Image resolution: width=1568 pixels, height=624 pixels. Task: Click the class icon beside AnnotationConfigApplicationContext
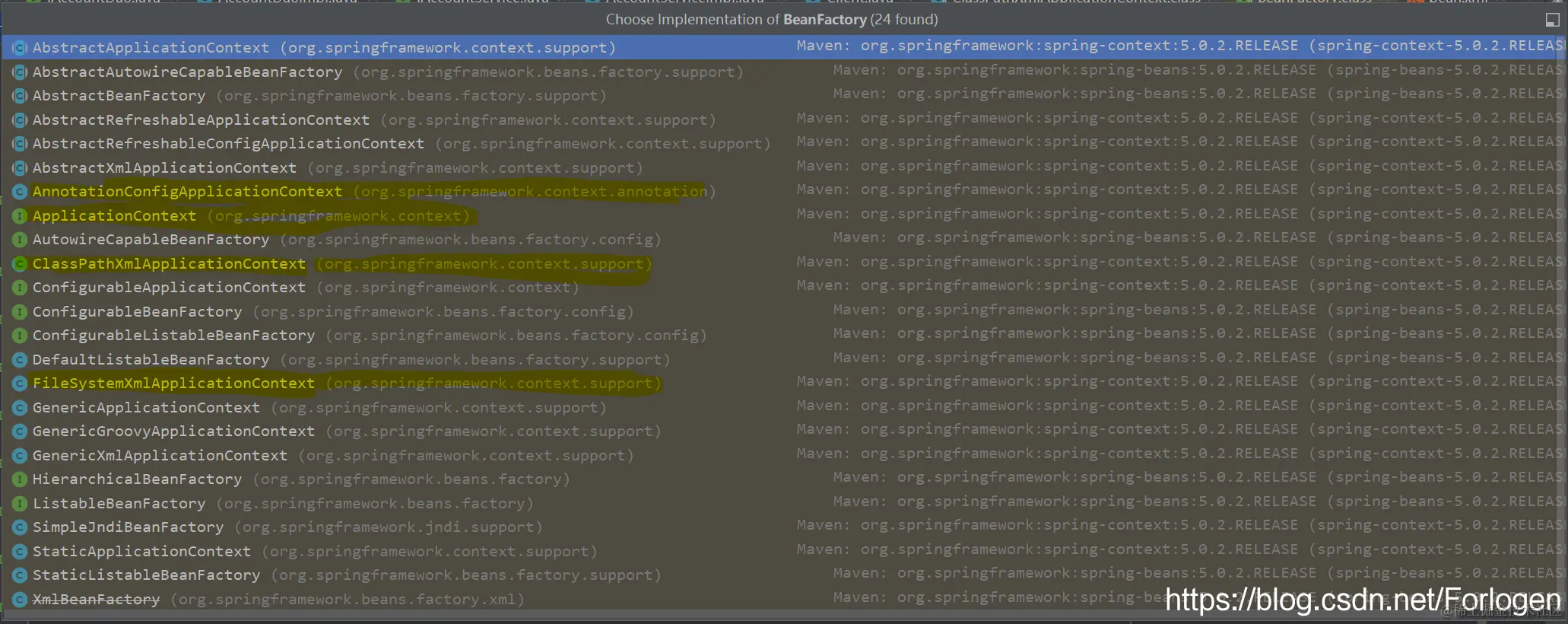tap(20, 192)
